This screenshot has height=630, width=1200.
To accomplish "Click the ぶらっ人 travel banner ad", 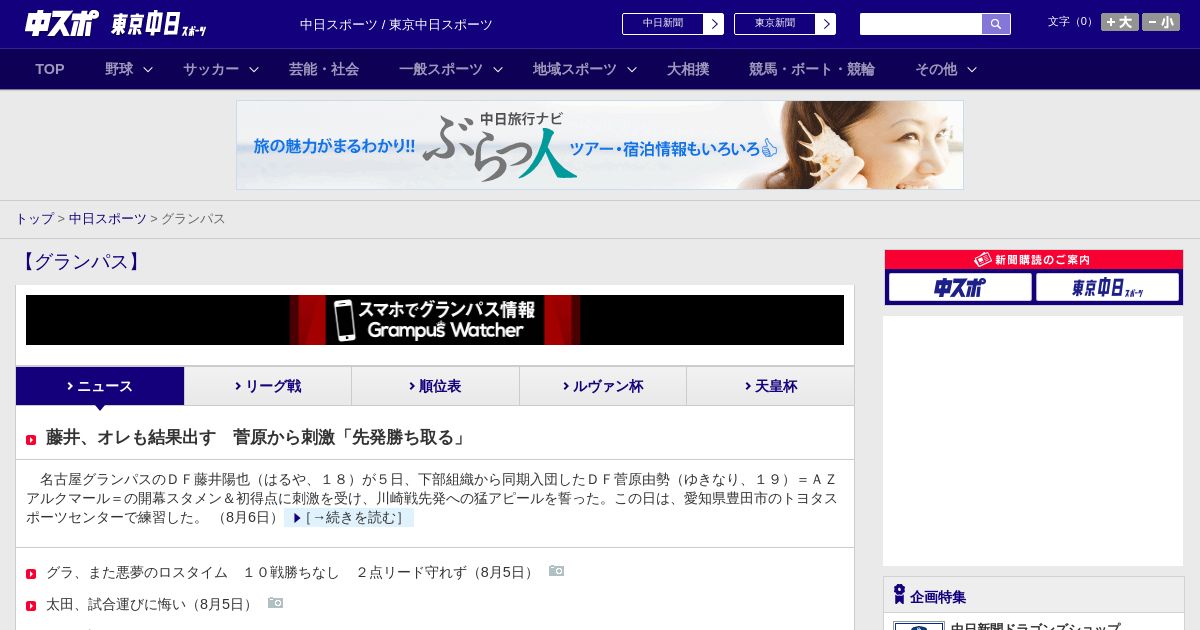I will click(x=600, y=145).
